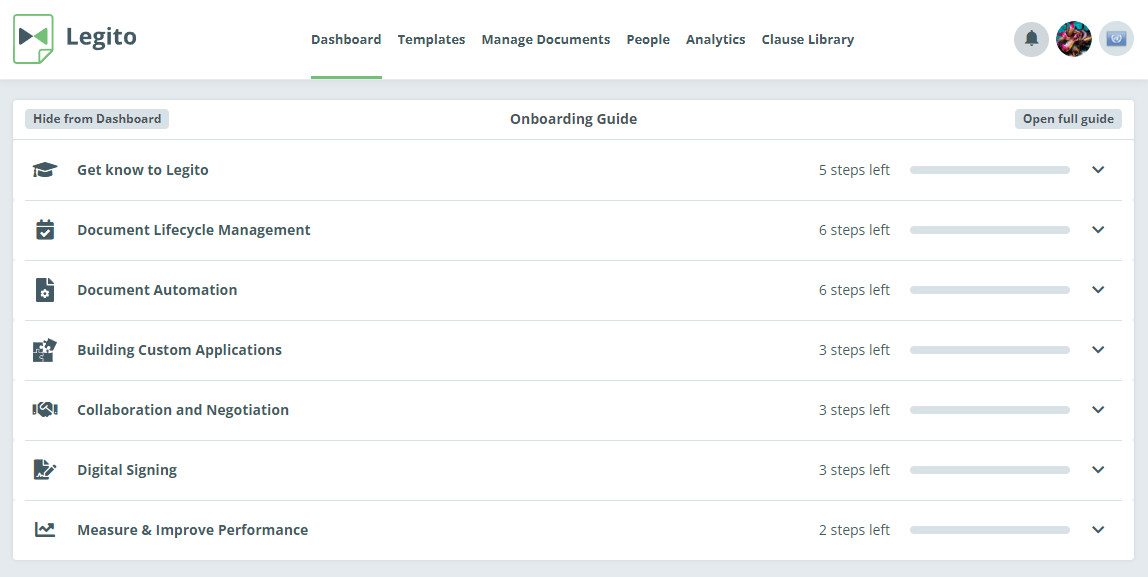
Task: Click the graduation cap icon
Action: (x=45, y=170)
